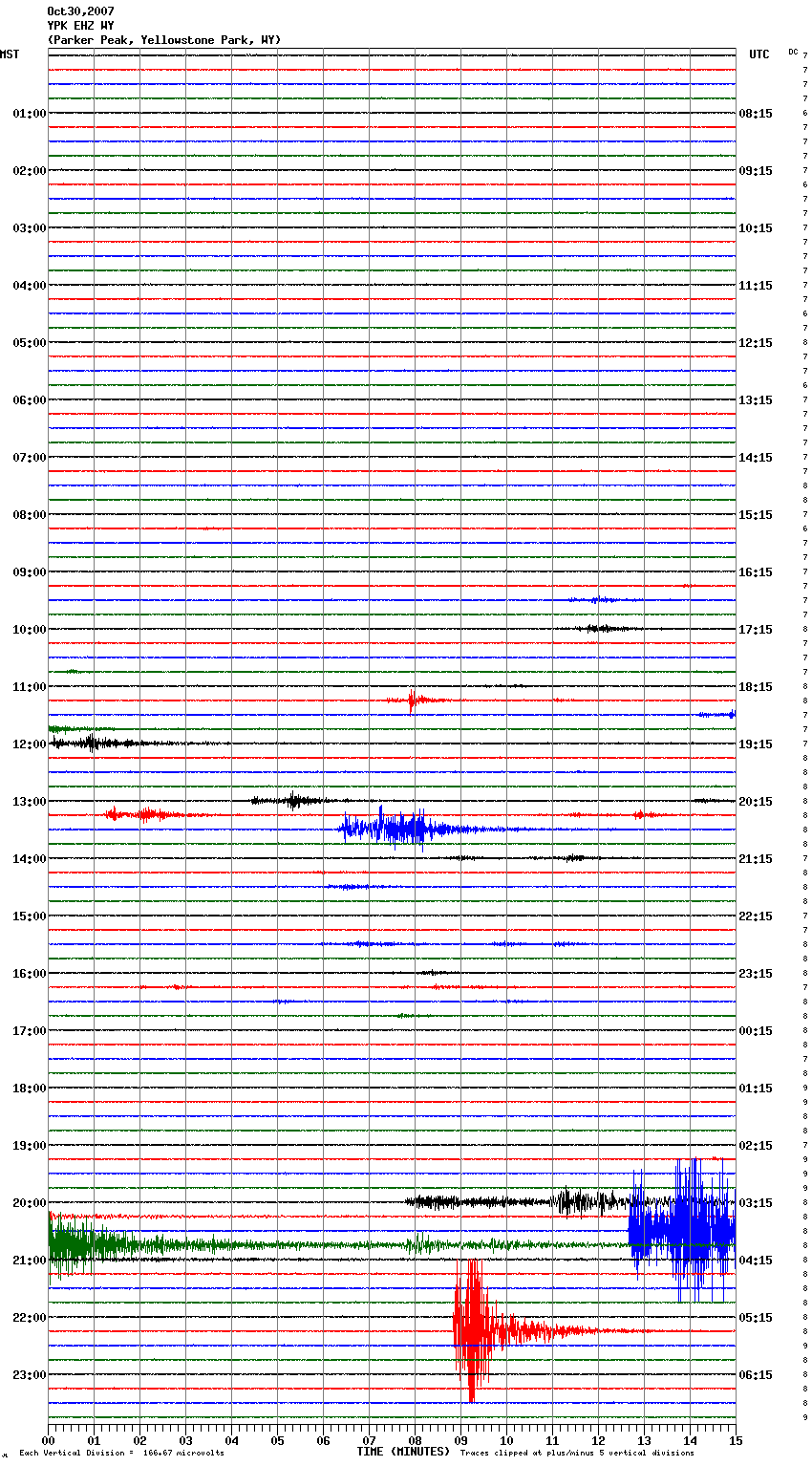Click the date header "Oct30,2007"
This screenshot has width=812, height=1466.
(x=80, y=11)
